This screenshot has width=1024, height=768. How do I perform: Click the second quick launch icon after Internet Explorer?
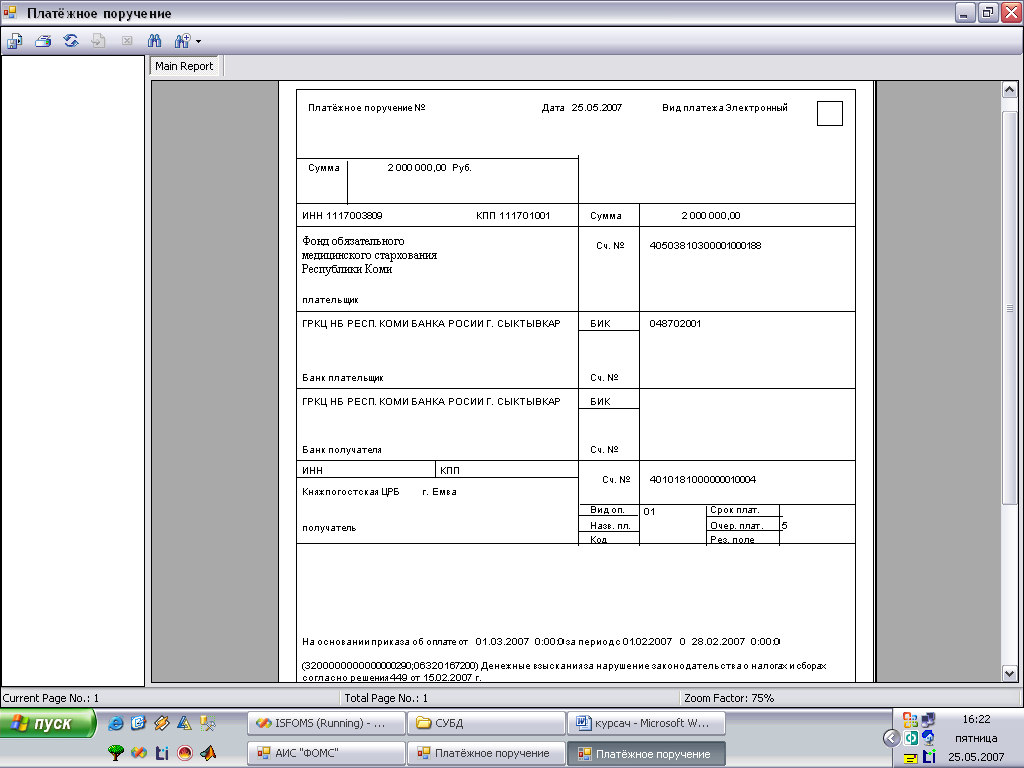(x=138, y=723)
